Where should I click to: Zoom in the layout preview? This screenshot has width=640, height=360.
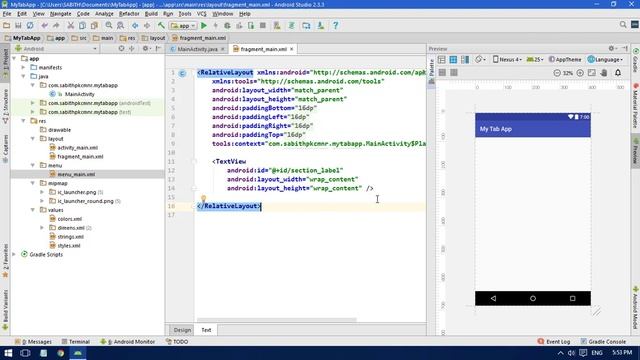[x=580, y=73]
